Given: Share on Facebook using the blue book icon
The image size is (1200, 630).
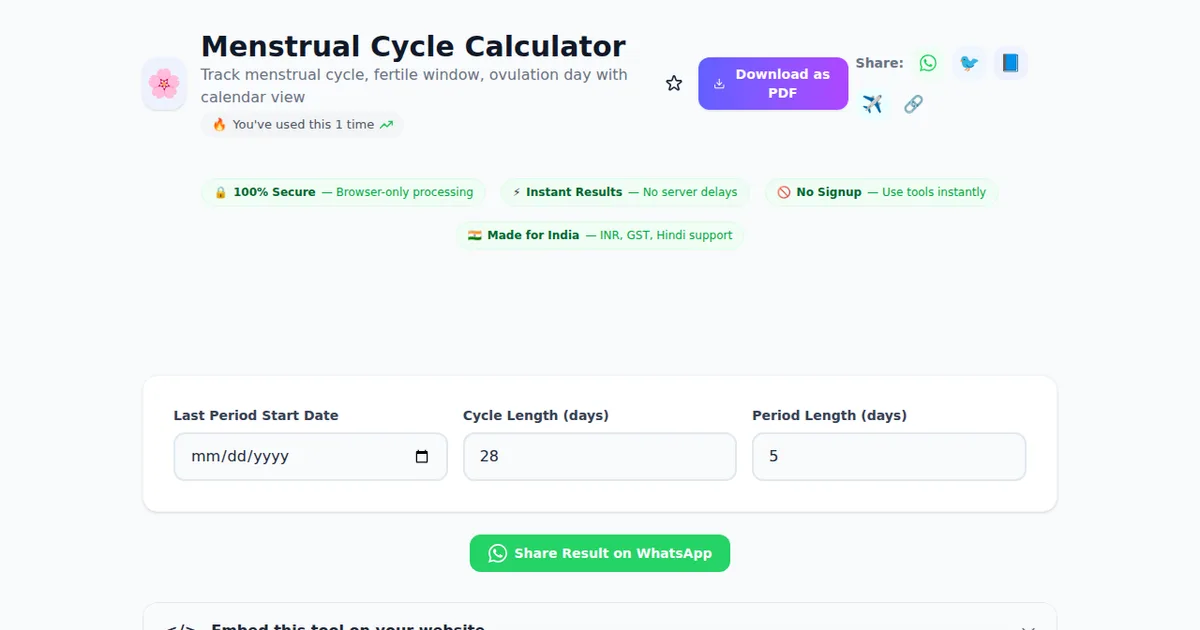Looking at the screenshot, I should [1010, 63].
